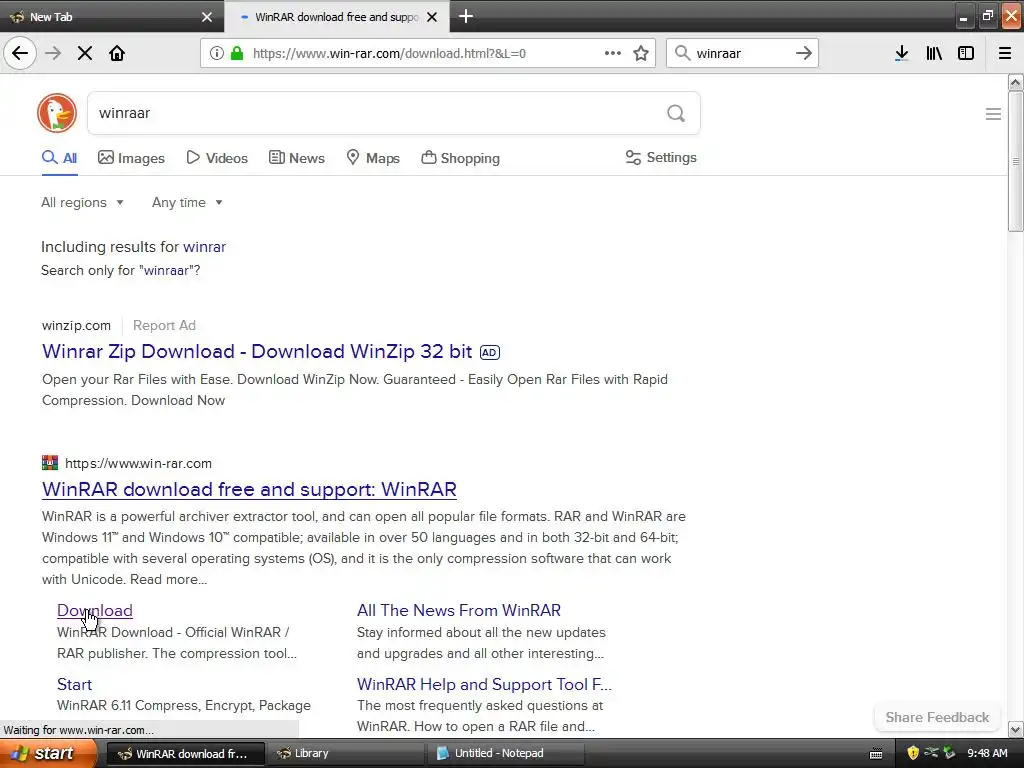Screen dimensions: 1024x768
Task: Switch to Images results
Action: tap(131, 158)
